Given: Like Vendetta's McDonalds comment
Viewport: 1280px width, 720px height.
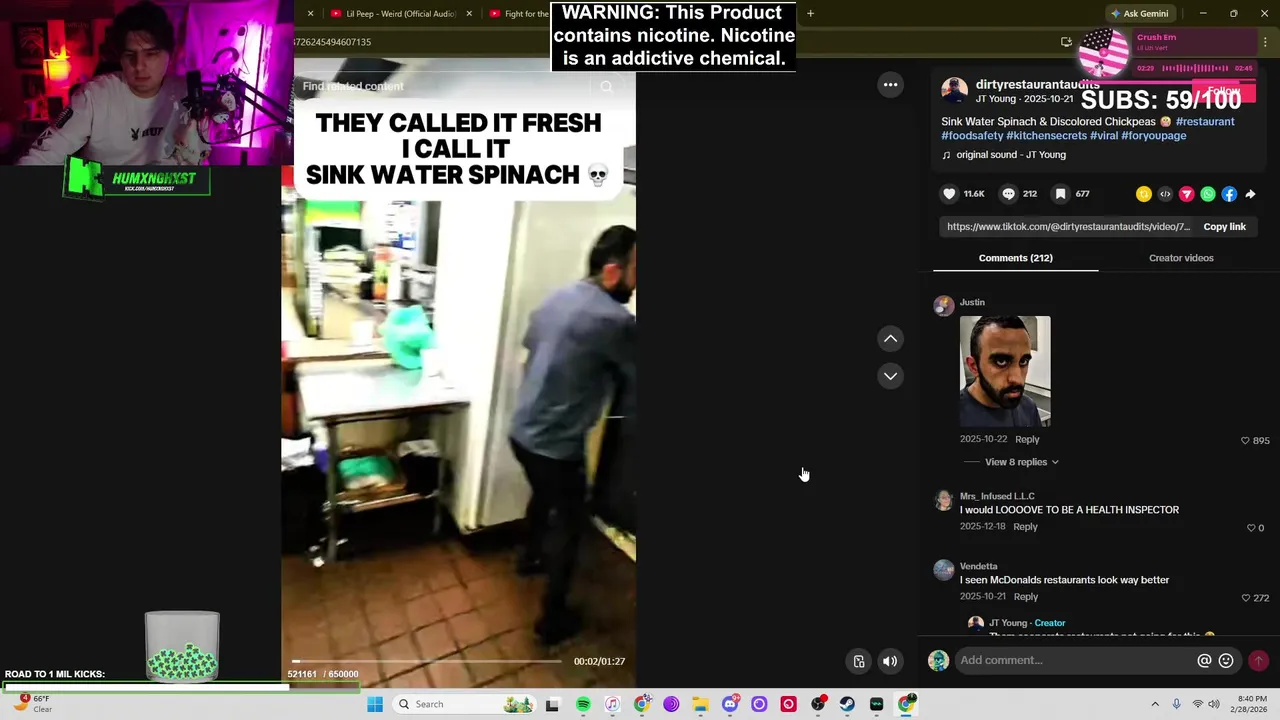Looking at the screenshot, I should click(x=1245, y=598).
